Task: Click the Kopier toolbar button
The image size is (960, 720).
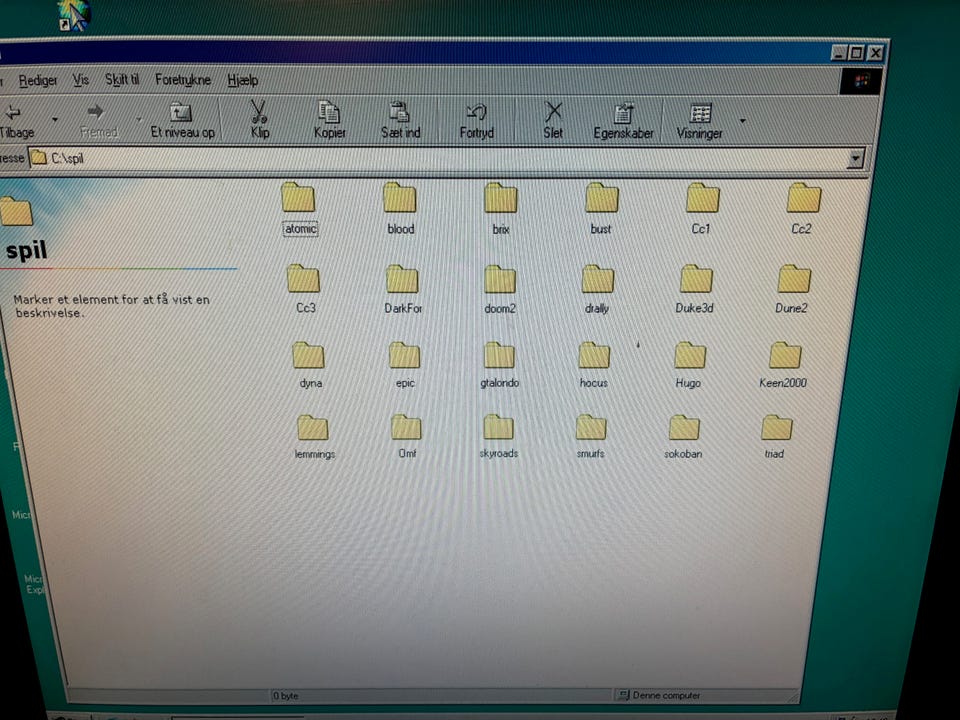Action: pyautogui.click(x=329, y=120)
